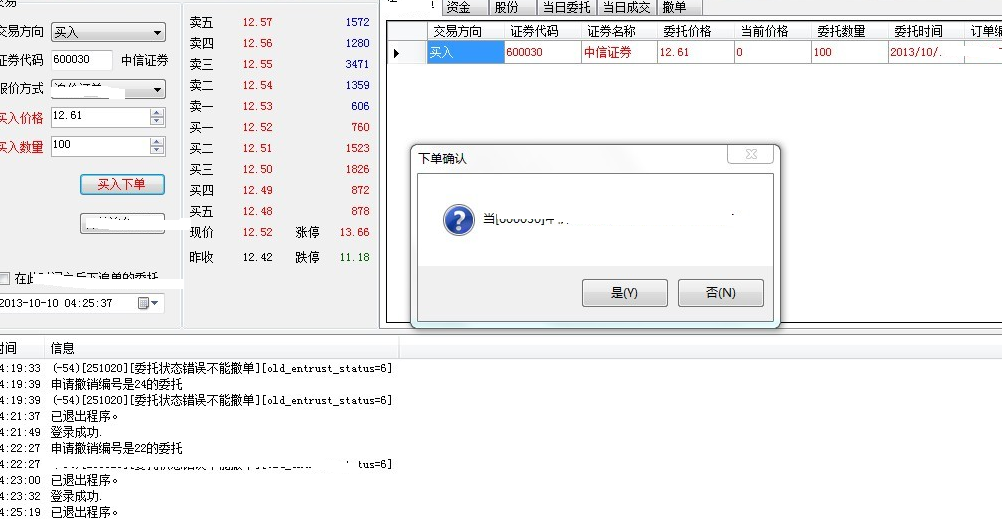Viewport: 1002px width, 519px height.
Task: Click the 证券代码 600030 input field
Action: pos(82,59)
